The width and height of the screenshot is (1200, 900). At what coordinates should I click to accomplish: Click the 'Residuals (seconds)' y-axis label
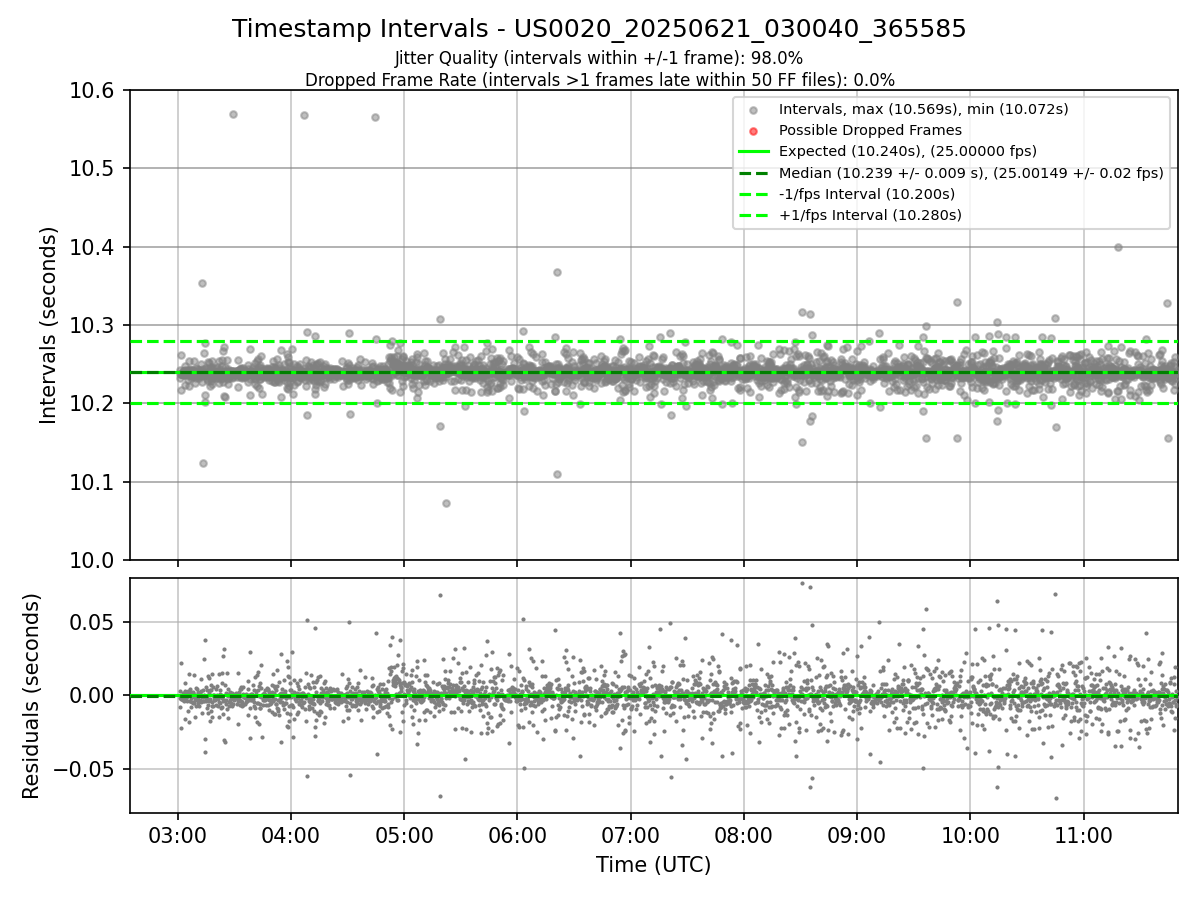click(x=31, y=696)
